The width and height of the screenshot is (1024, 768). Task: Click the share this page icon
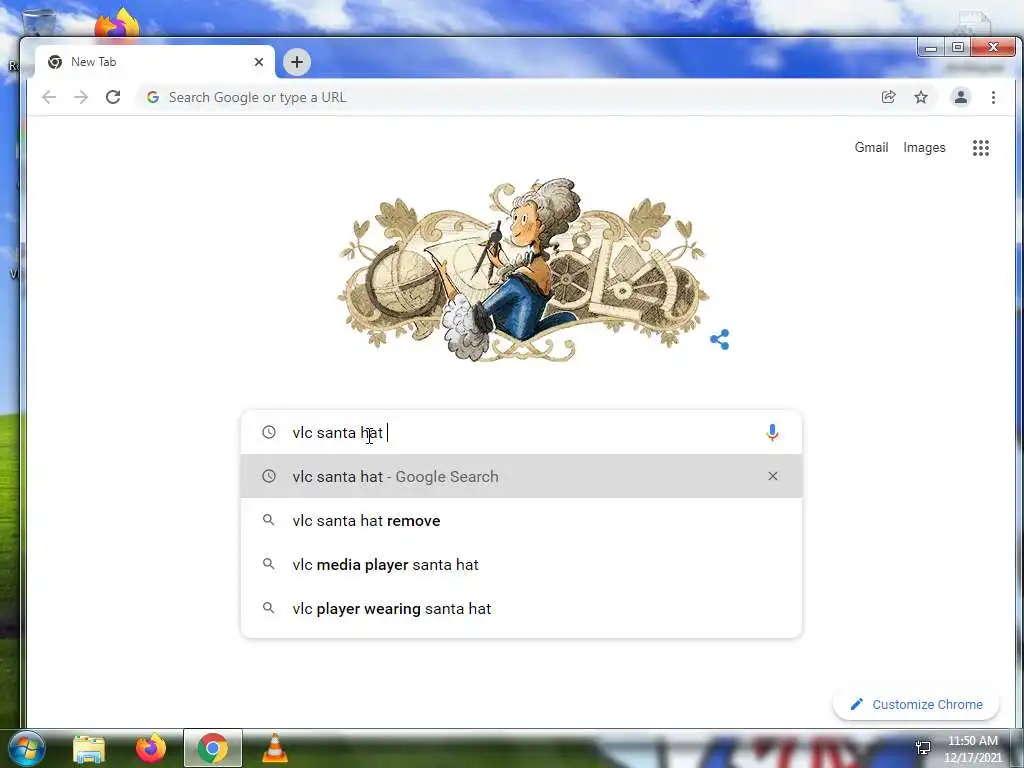888,97
